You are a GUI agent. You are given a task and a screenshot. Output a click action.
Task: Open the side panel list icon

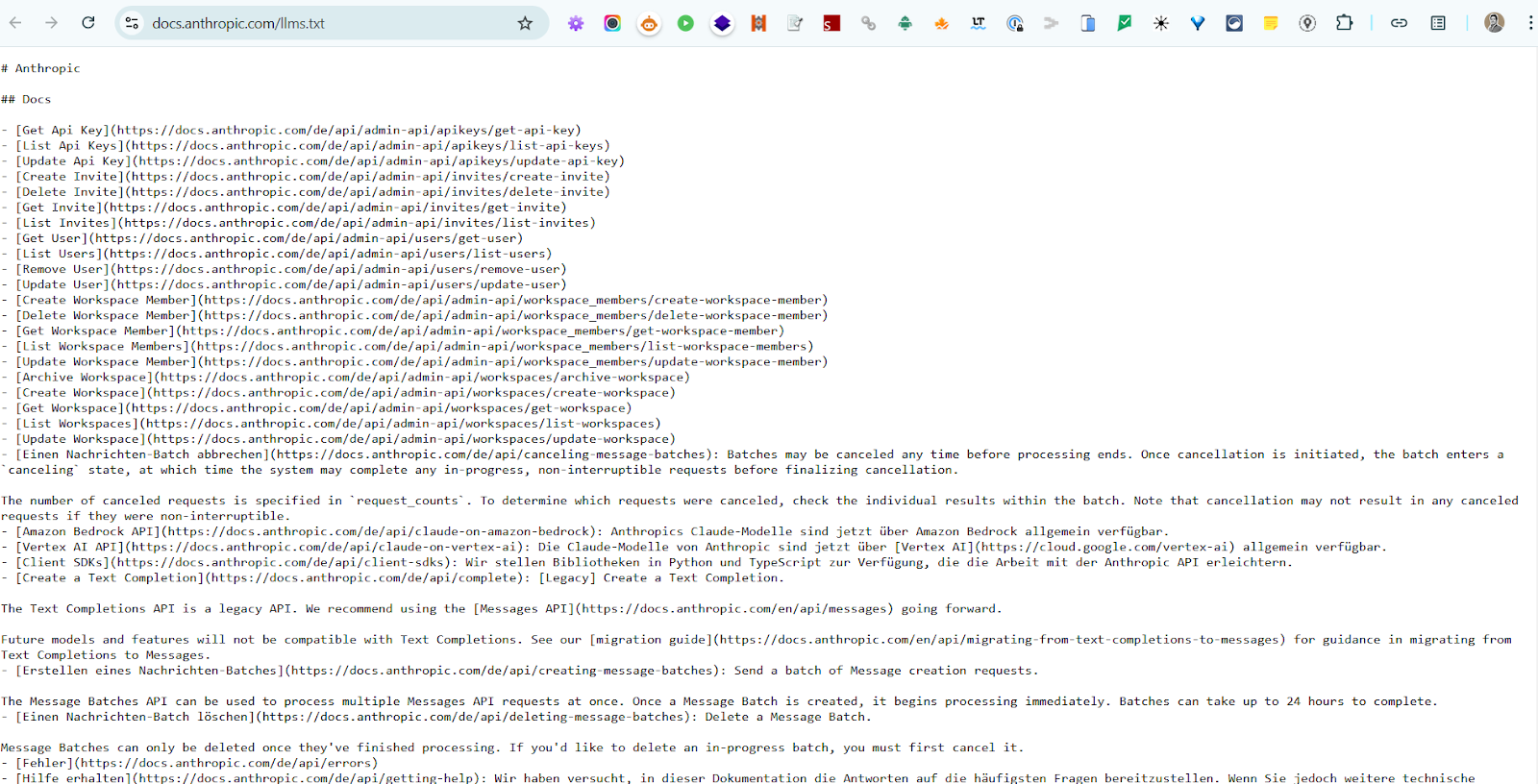point(1438,23)
